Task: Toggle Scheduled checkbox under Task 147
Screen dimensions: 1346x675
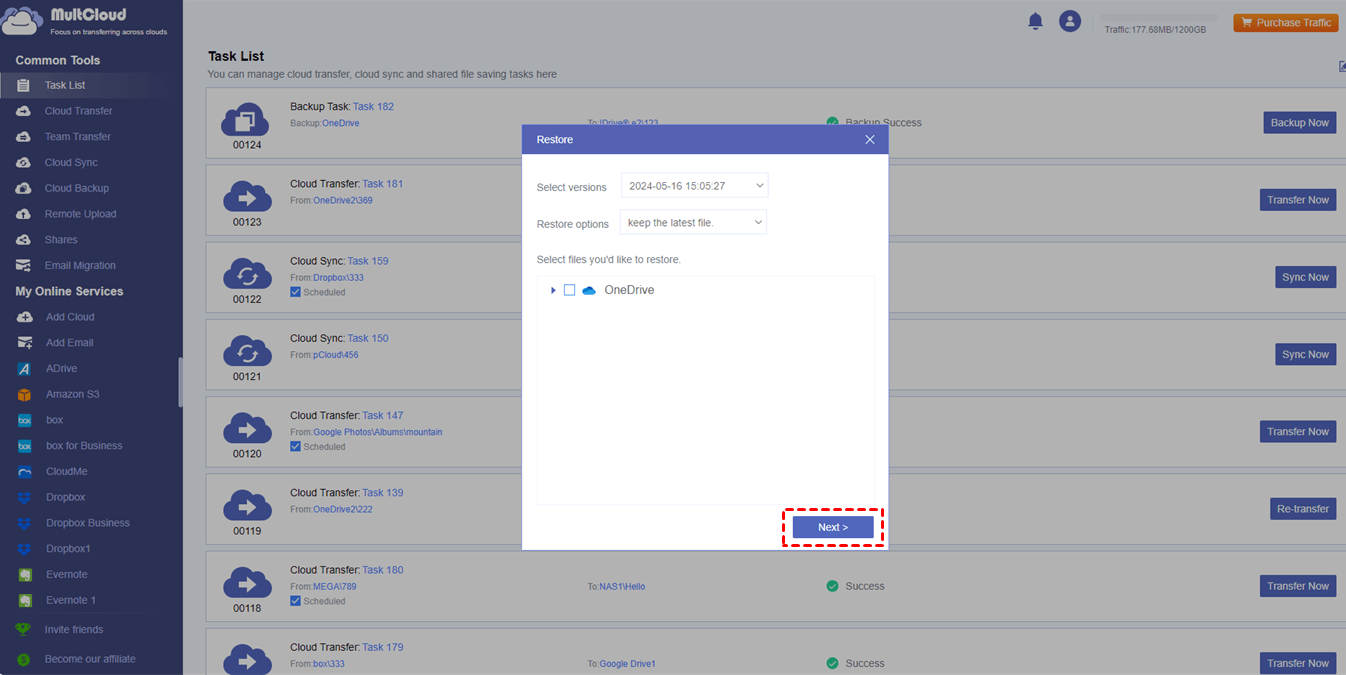Action: pos(295,447)
